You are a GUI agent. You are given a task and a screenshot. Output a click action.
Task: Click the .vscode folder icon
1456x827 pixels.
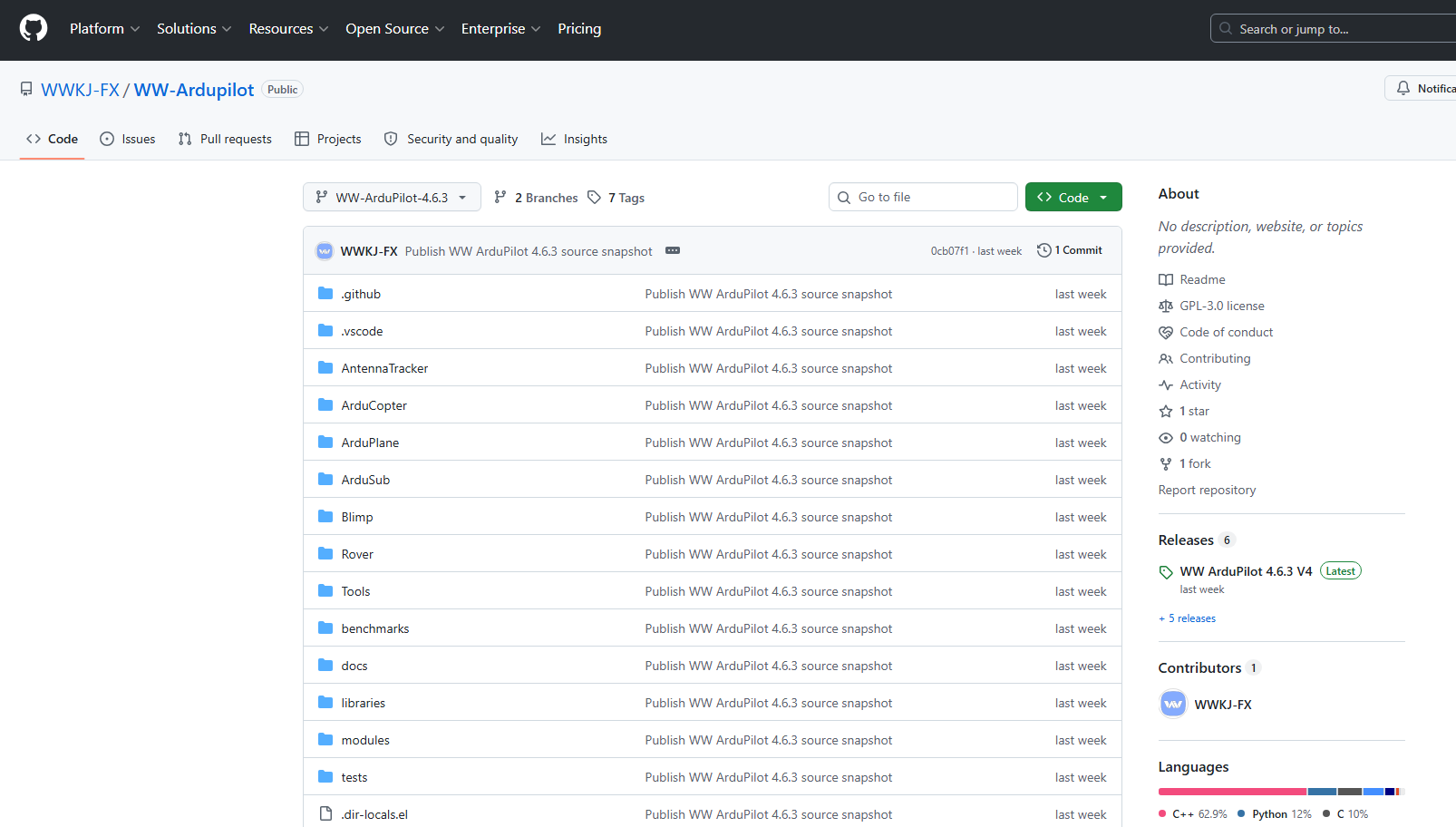325,330
